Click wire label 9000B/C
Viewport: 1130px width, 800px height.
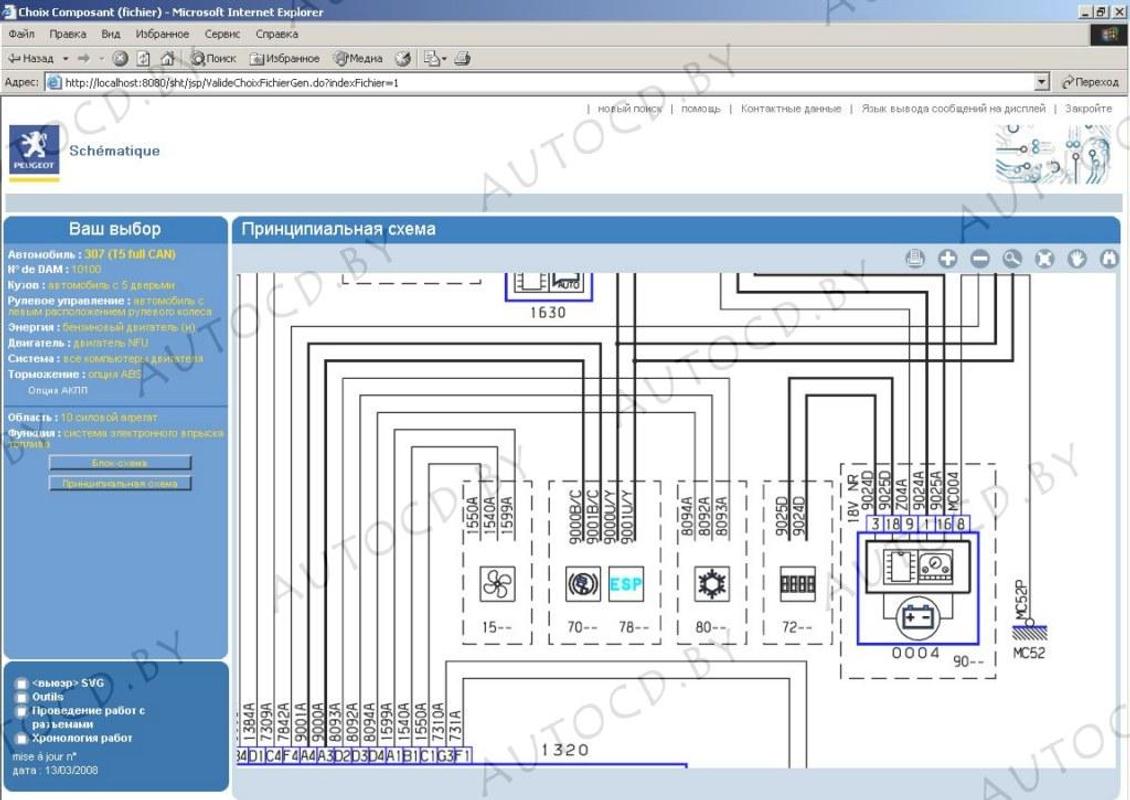click(575, 515)
